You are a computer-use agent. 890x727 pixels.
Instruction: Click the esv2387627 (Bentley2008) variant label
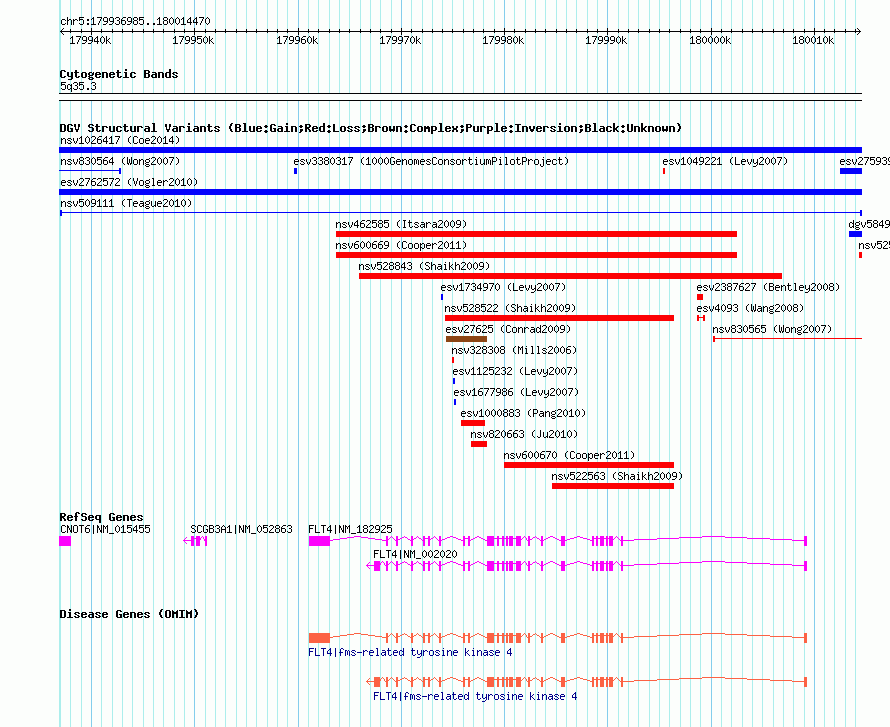click(x=768, y=287)
